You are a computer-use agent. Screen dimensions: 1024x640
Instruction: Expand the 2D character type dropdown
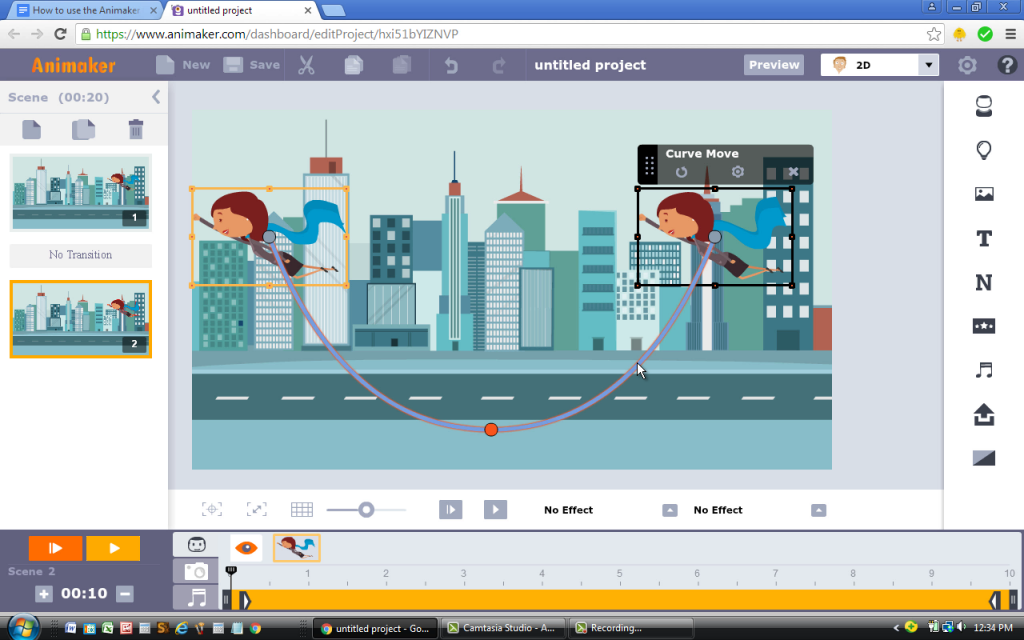[928, 65]
